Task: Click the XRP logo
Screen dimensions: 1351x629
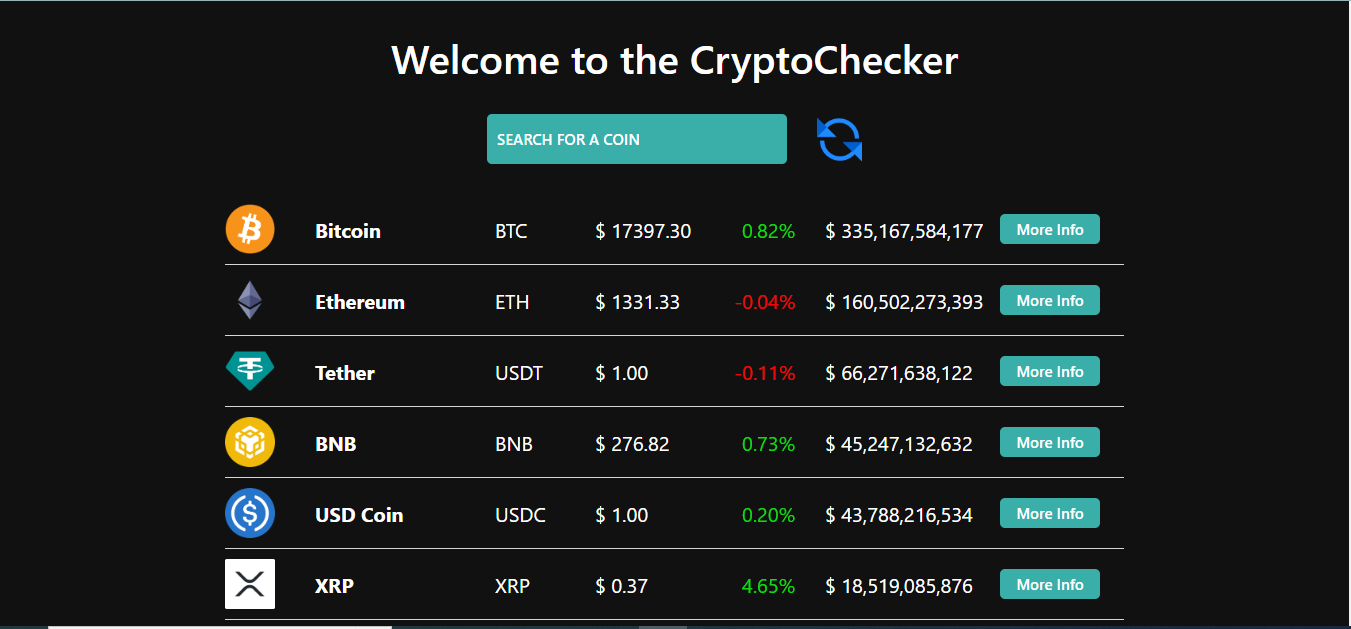Action: pos(250,584)
